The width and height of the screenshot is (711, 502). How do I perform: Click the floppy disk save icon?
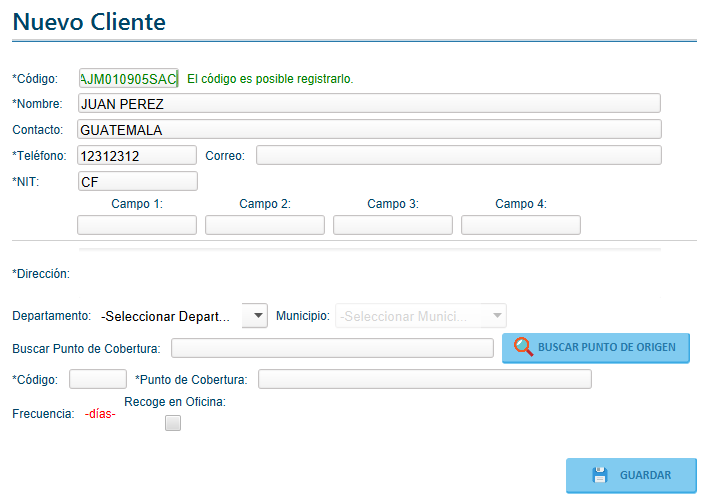point(600,475)
